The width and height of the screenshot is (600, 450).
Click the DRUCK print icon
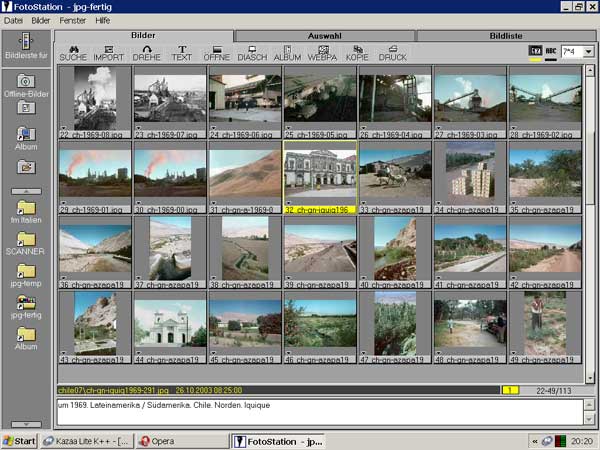click(393, 52)
